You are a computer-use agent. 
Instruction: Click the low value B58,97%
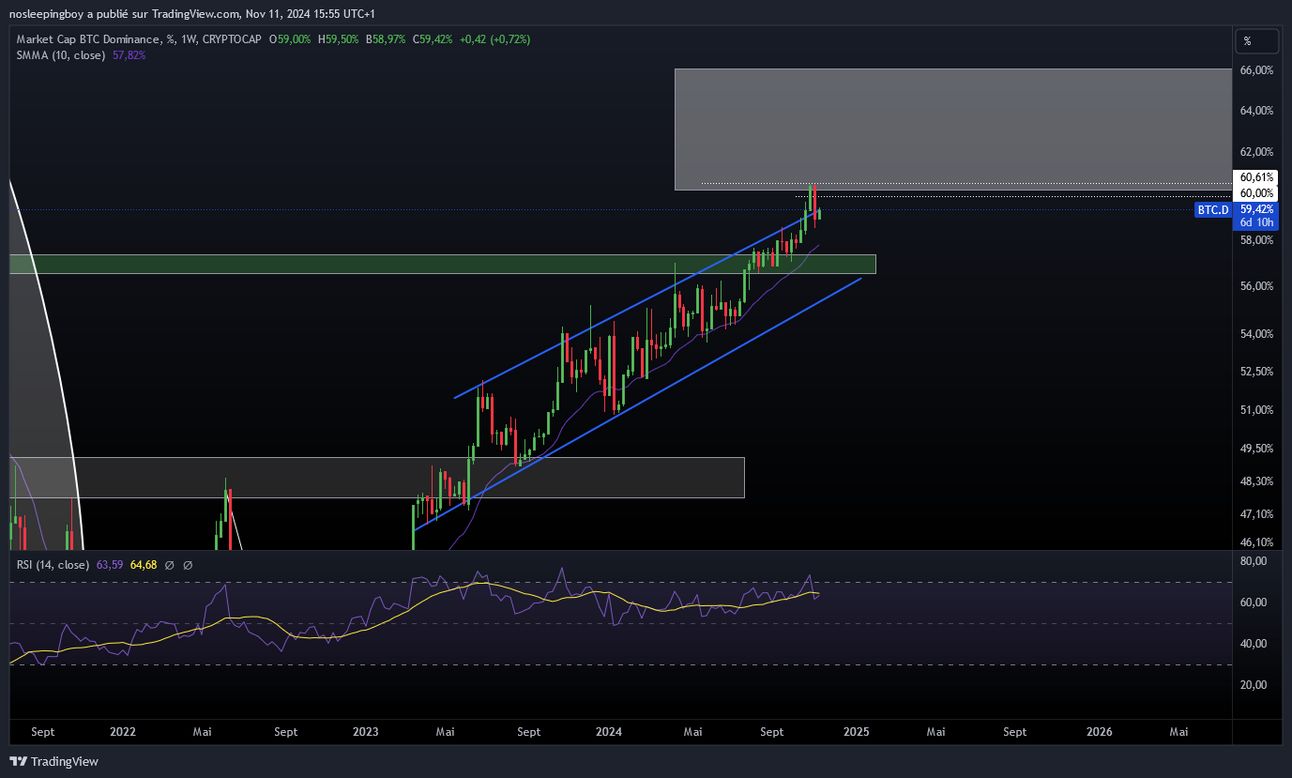point(386,39)
